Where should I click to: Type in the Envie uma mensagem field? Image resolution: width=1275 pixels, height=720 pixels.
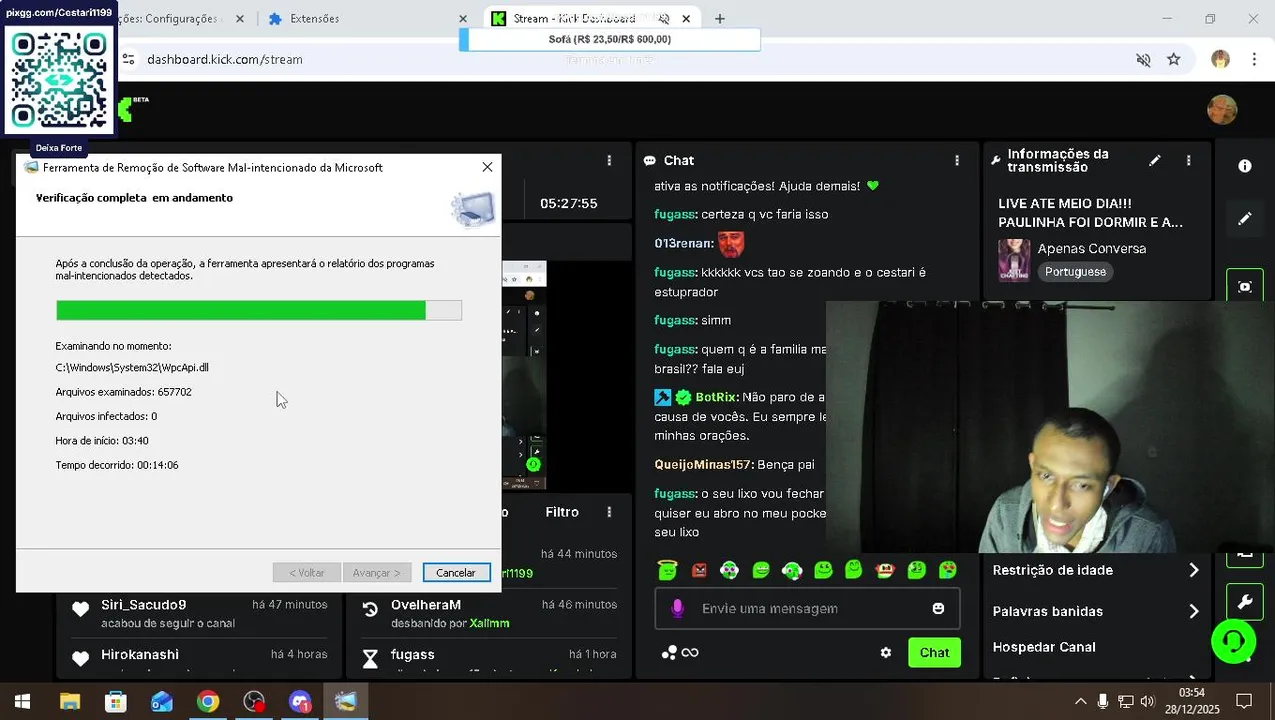pos(807,608)
